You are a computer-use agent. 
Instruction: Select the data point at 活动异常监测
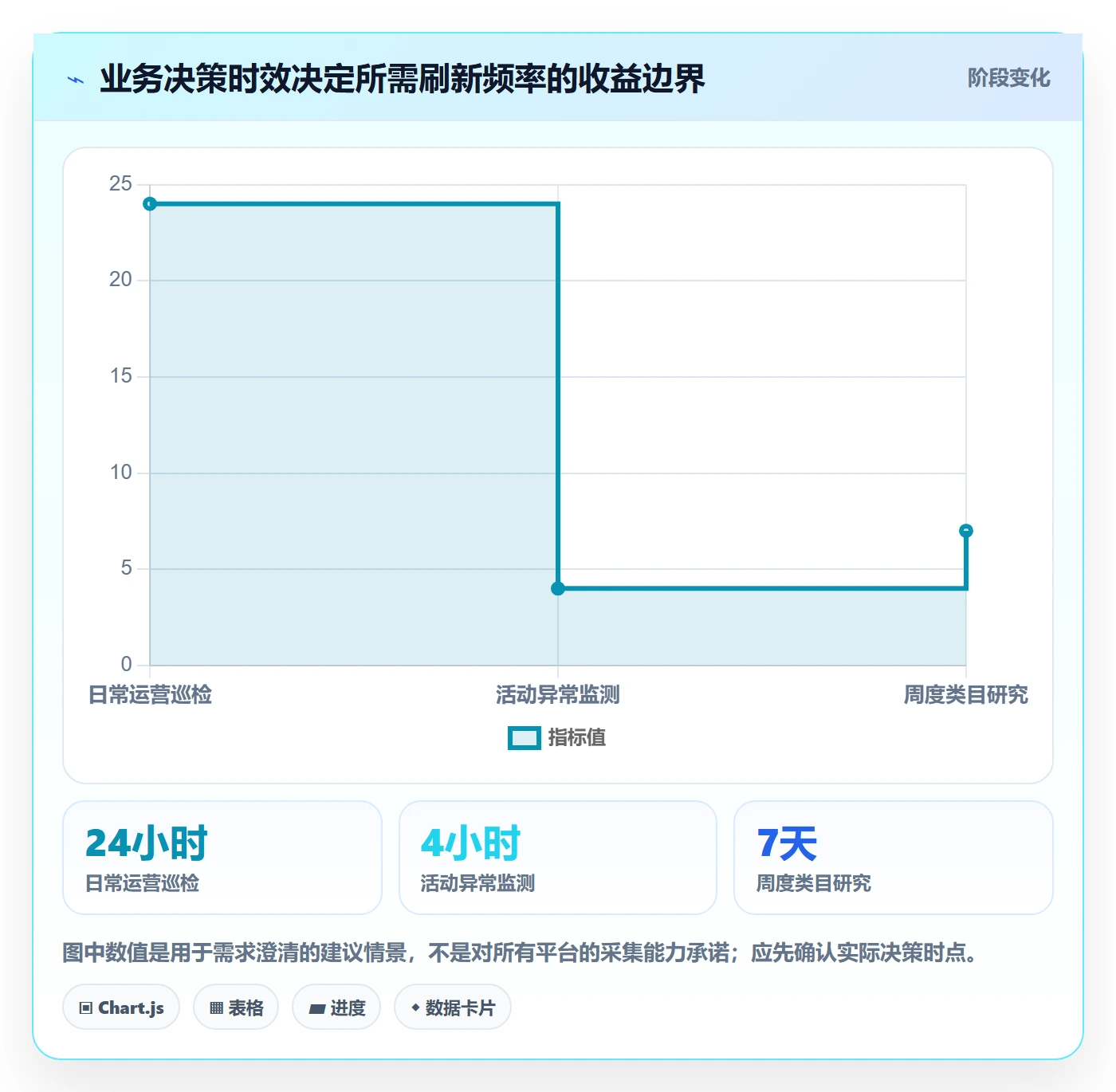click(x=558, y=588)
